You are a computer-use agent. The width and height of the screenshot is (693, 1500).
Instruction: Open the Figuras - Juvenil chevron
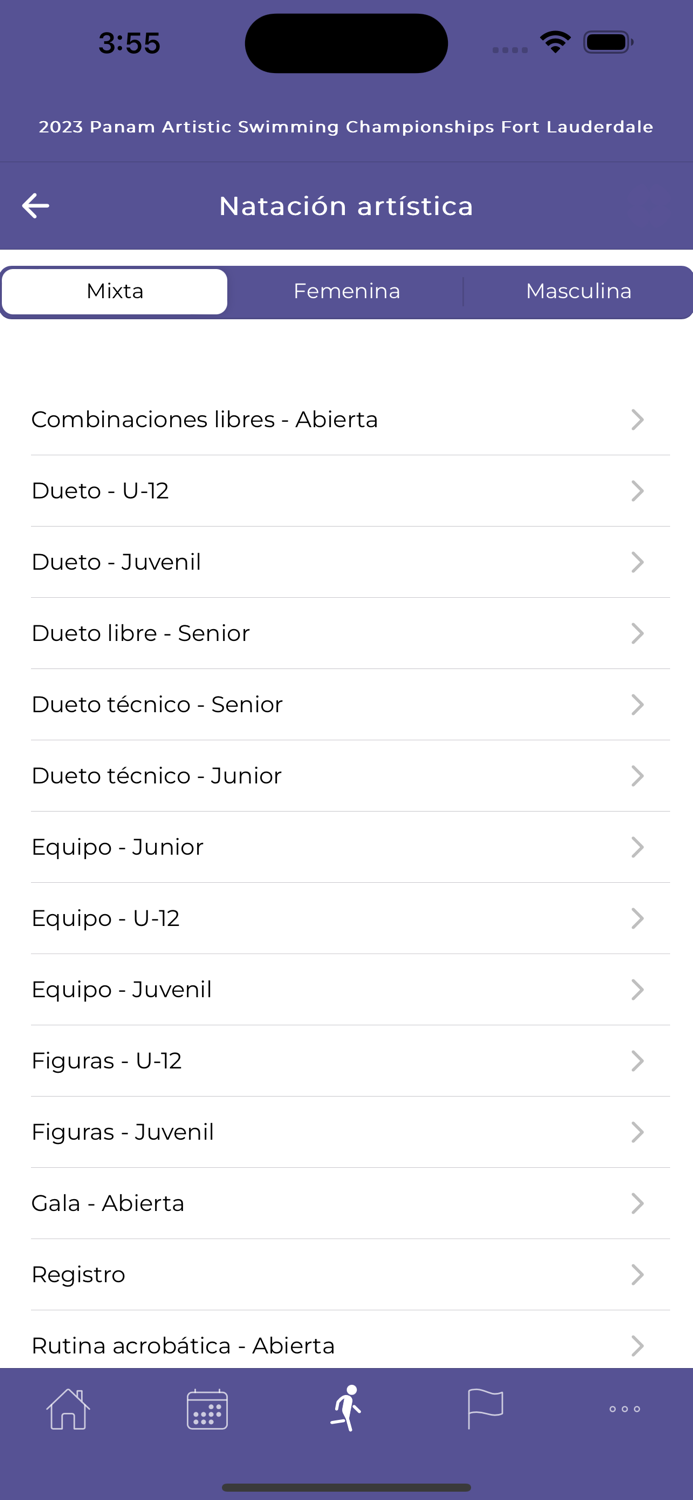[637, 1132]
